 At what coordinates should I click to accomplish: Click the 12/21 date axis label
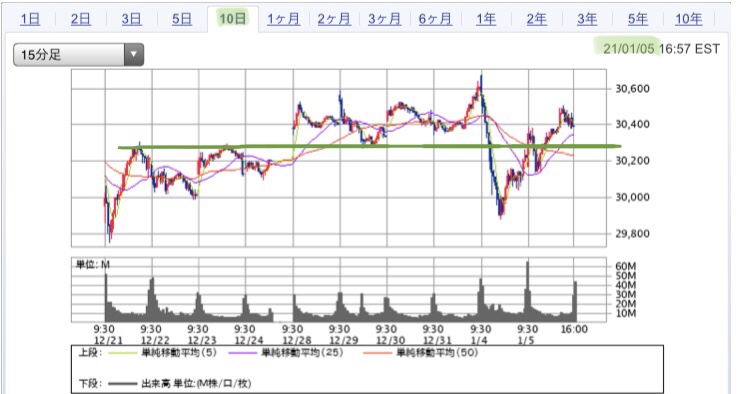tap(108, 340)
